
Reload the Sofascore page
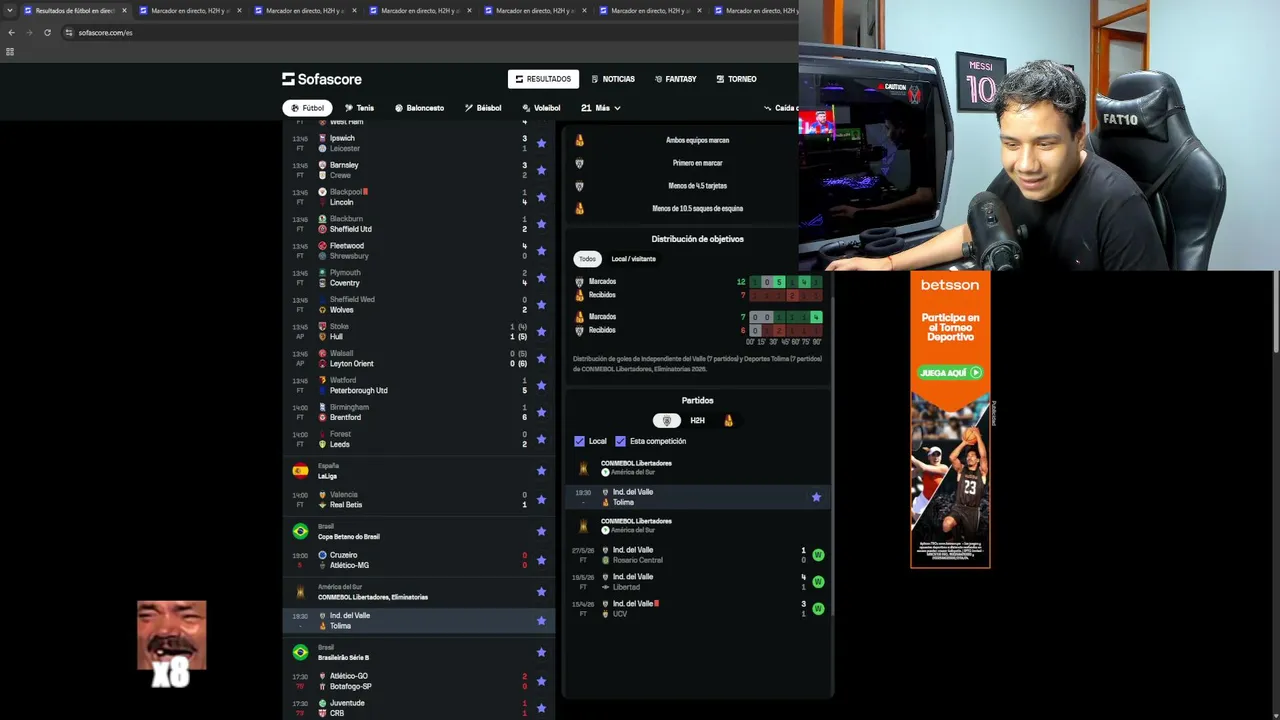[x=47, y=32]
